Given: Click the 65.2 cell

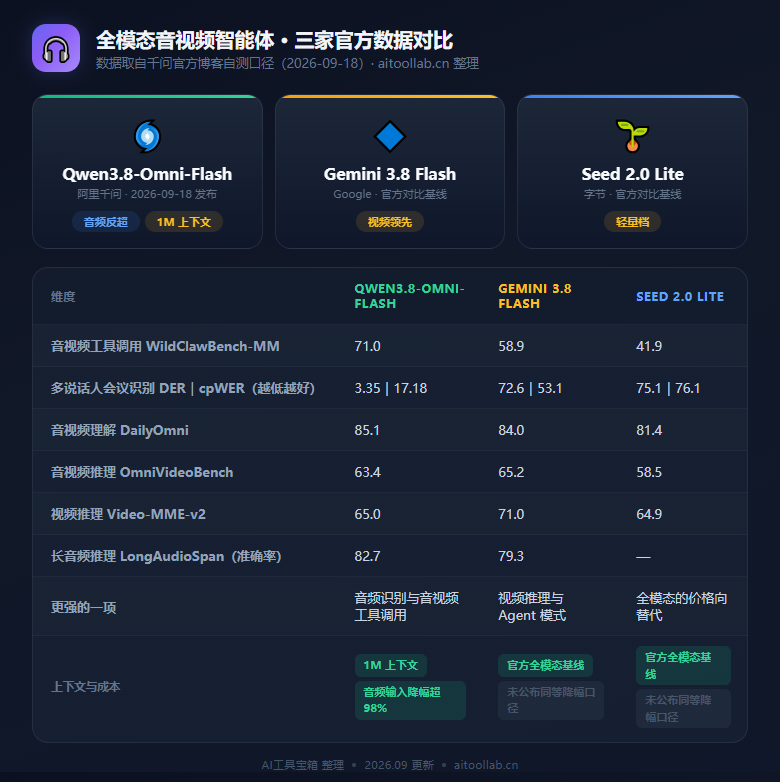Looking at the screenshot, I should pos(511,472).
